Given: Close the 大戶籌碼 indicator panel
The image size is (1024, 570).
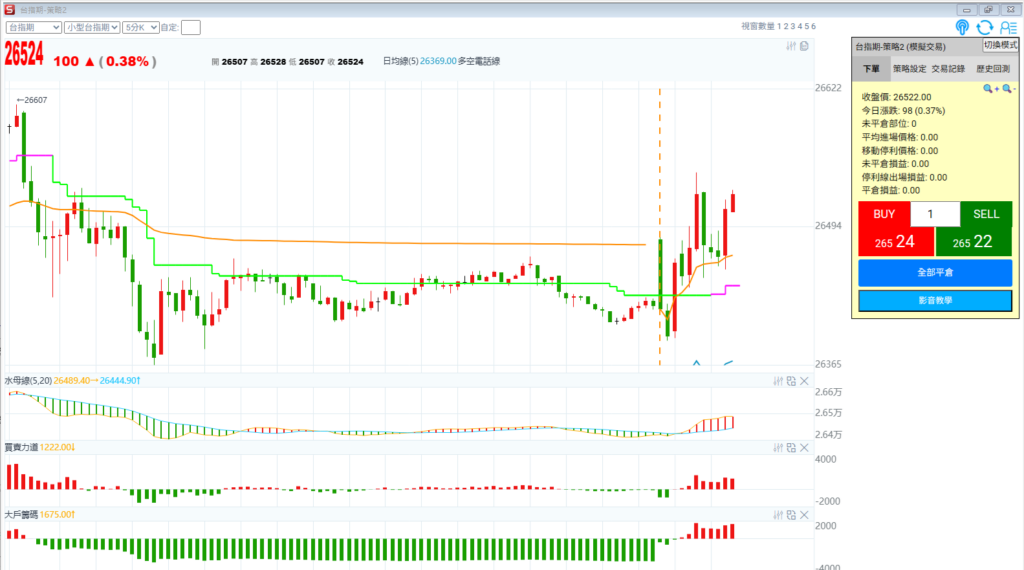Looking at the screenshot, I should (804, 514).
